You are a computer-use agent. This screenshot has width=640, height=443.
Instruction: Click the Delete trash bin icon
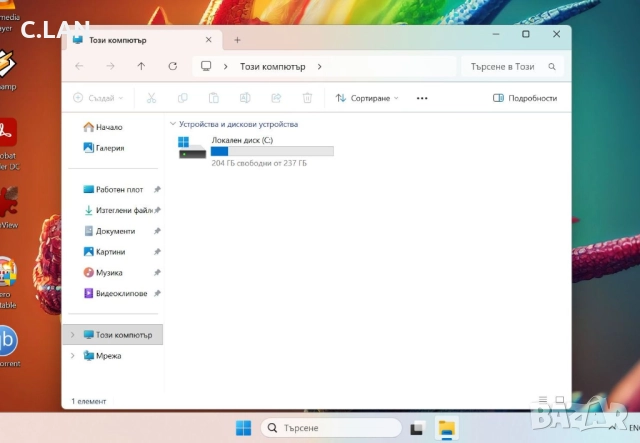click(307, 98)
